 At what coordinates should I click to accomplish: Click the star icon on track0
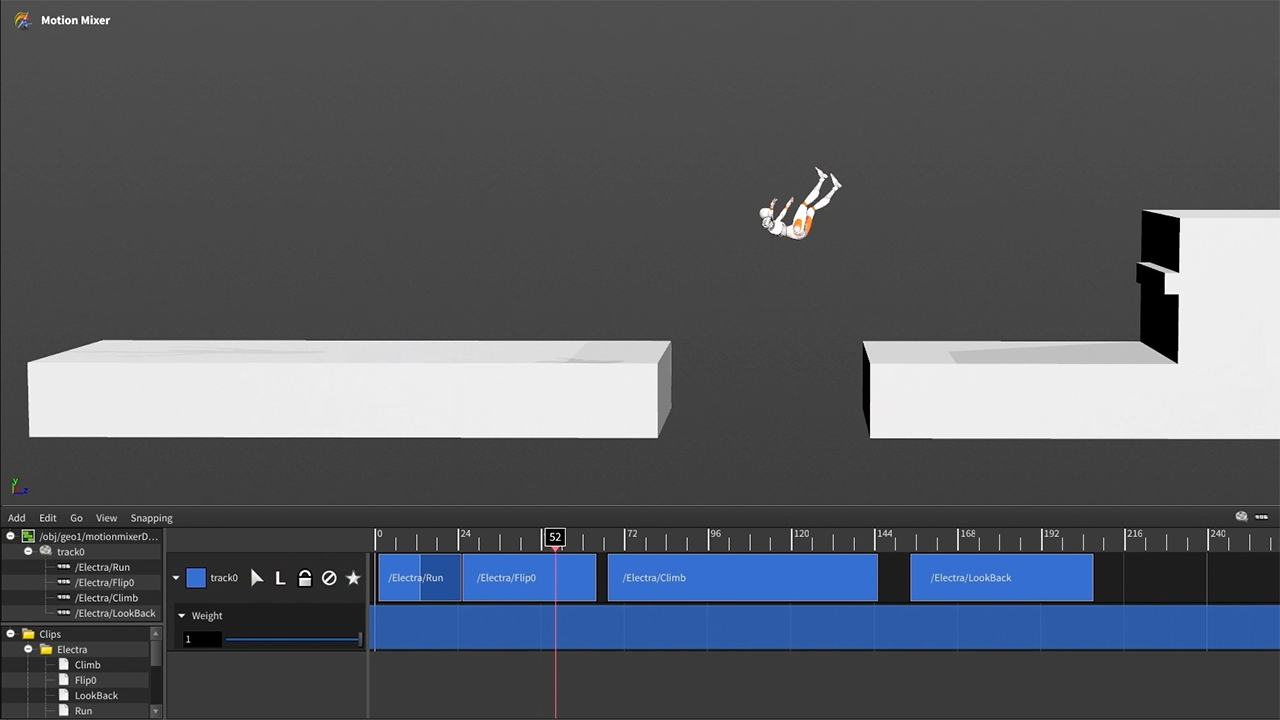pos(353,578)
